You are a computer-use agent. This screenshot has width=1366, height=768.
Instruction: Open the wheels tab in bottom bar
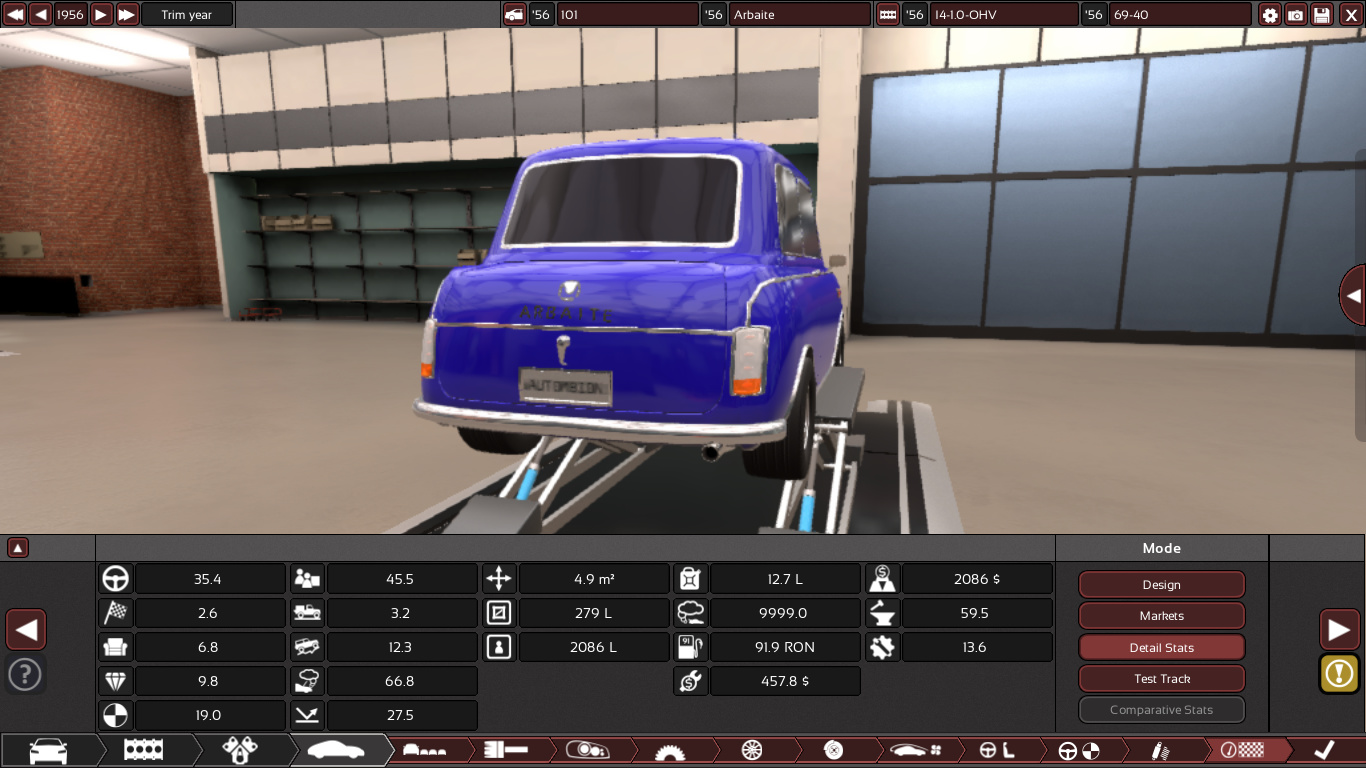(752, 750)
